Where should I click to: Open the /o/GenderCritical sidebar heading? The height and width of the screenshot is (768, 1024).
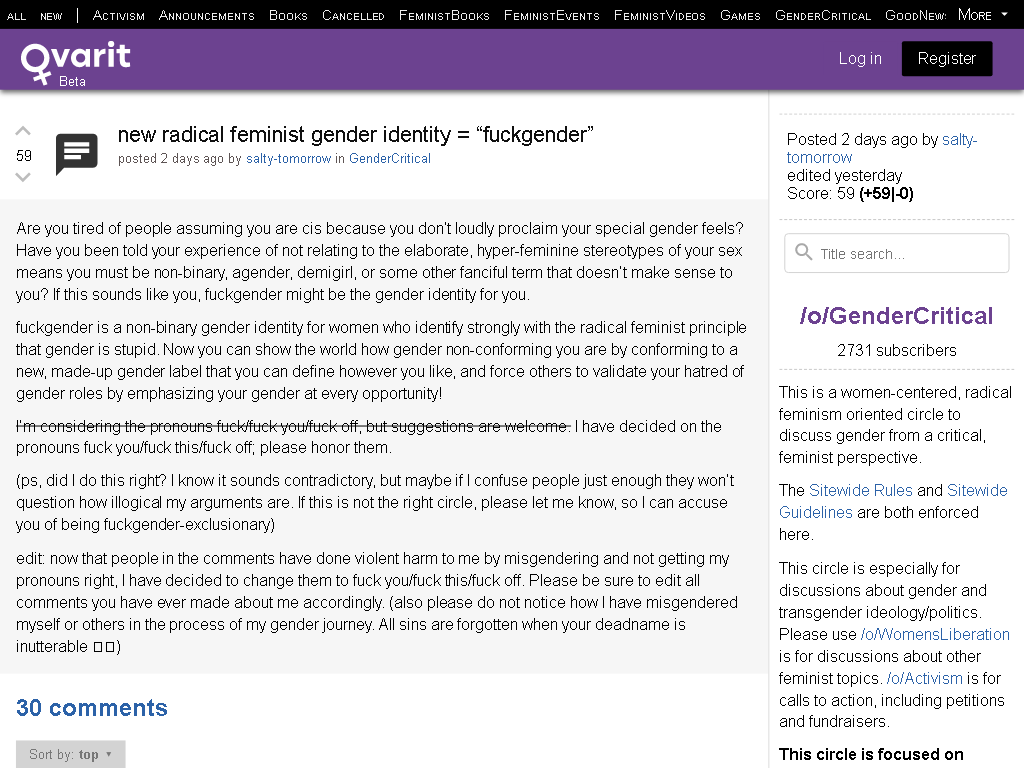(897, 316)
